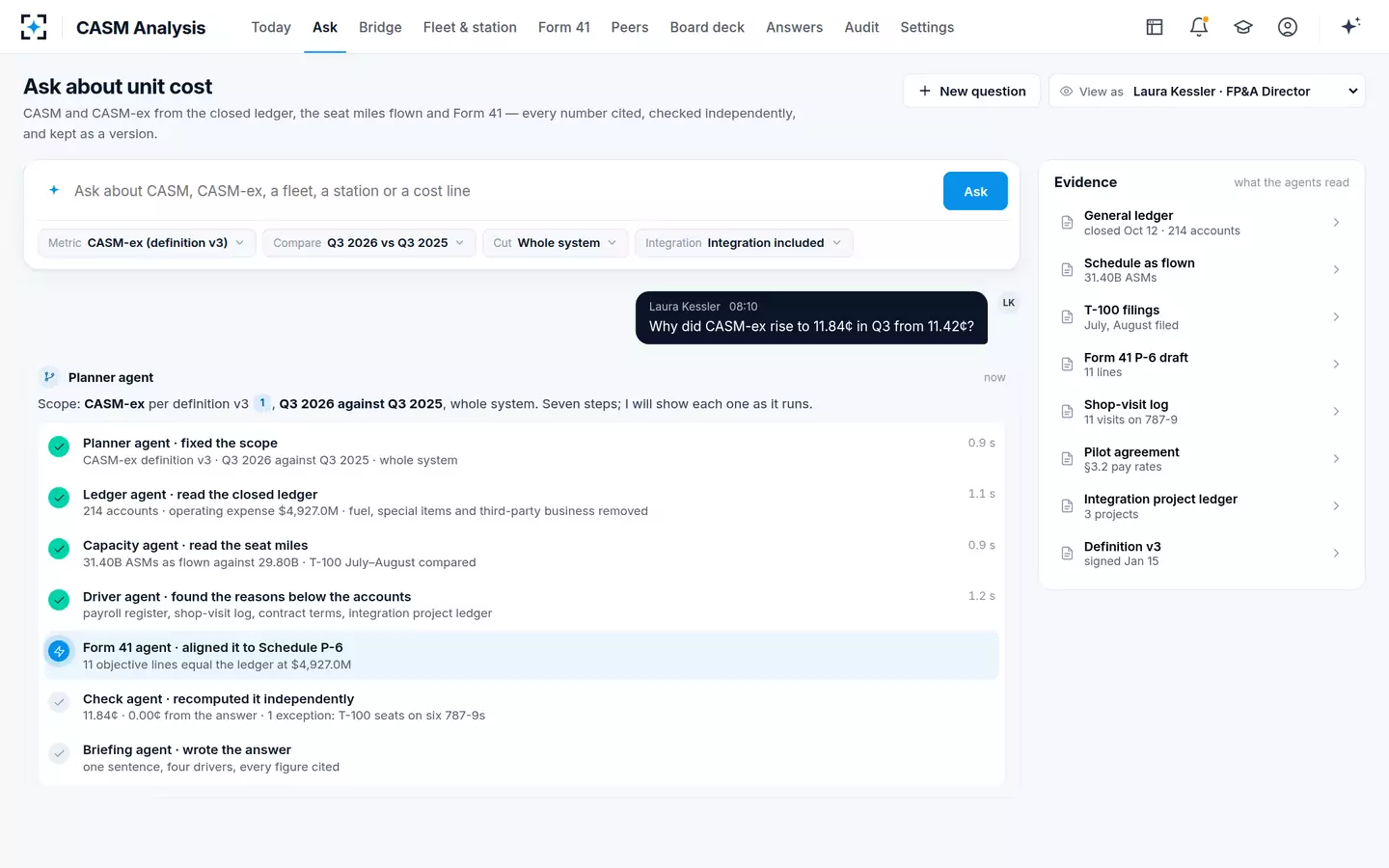Click the green check on Ledger agent step
This screenshot has width=1389, height=868.
tap(59, 498)
